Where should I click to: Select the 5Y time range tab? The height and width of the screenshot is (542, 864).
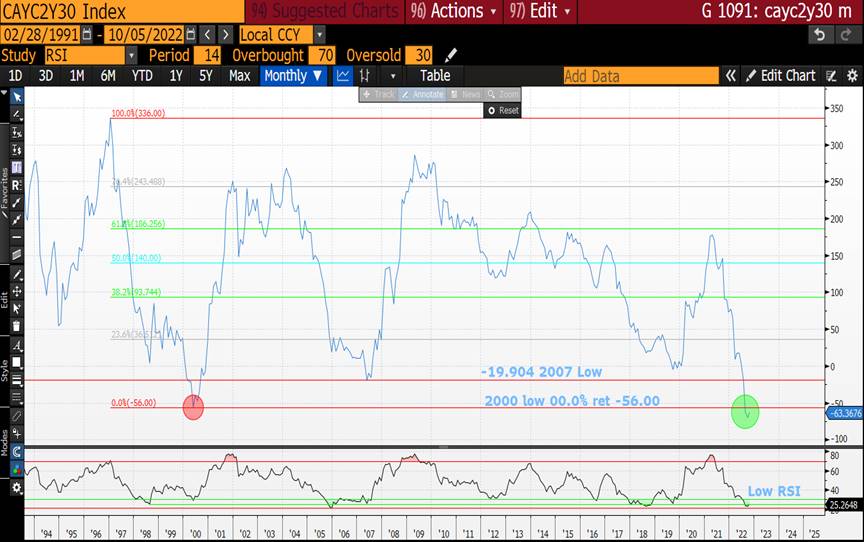click(x=205, y=75)
